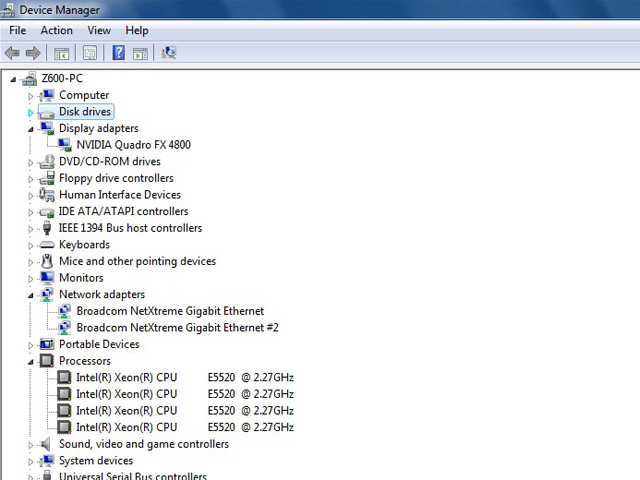The image size is (640, 480).
Task: Click the Floppy drive controllers icon
Action: click(47, 178)
